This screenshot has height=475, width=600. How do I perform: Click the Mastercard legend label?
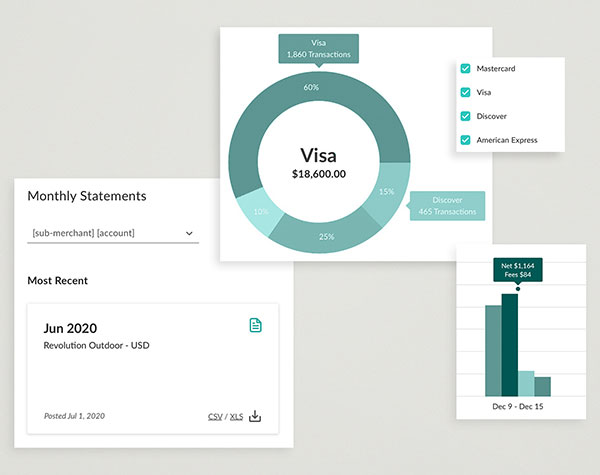tap(496, 69)
